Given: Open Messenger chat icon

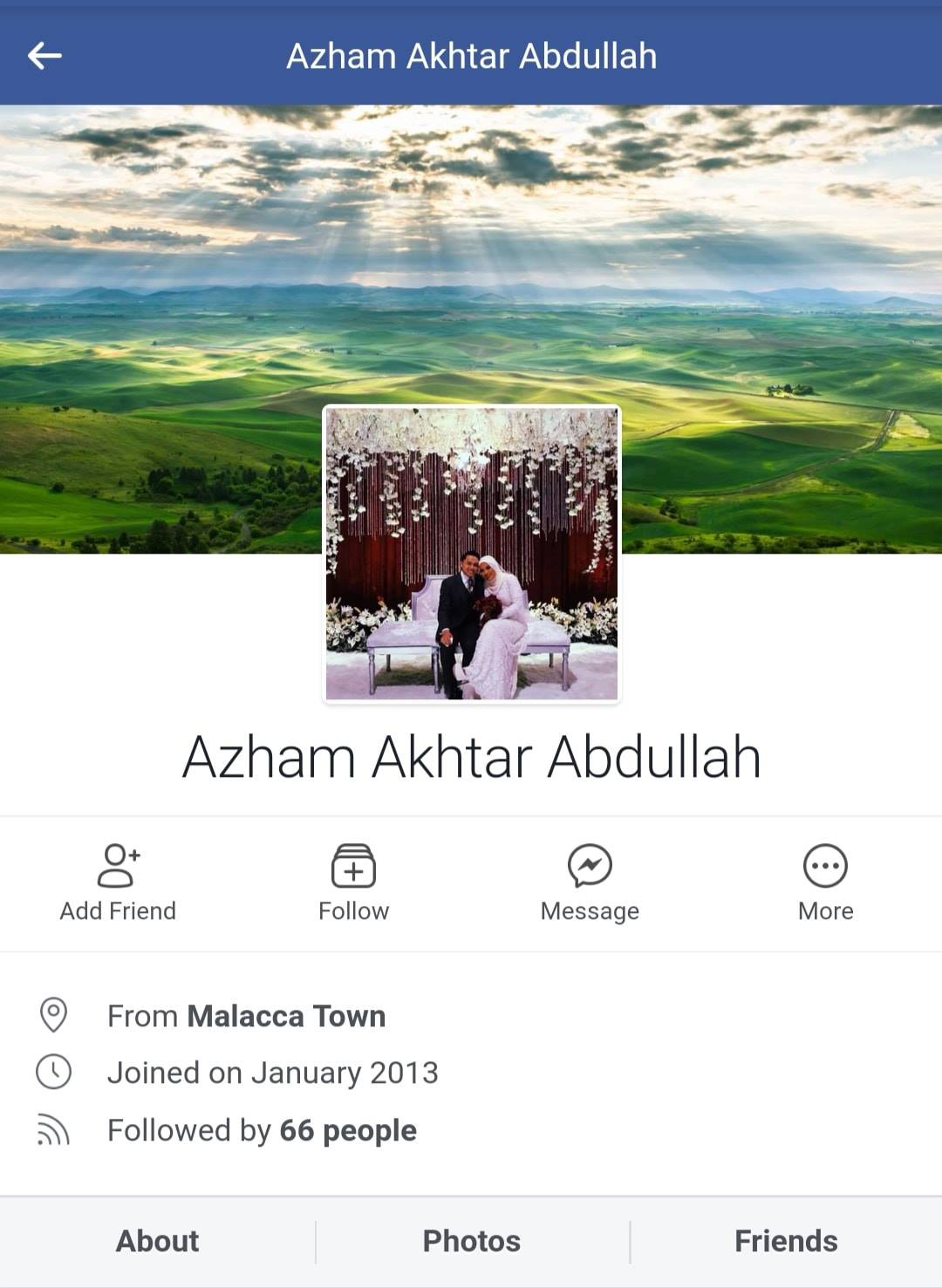Looking at the screenshot, I should [x=590, y=865].
